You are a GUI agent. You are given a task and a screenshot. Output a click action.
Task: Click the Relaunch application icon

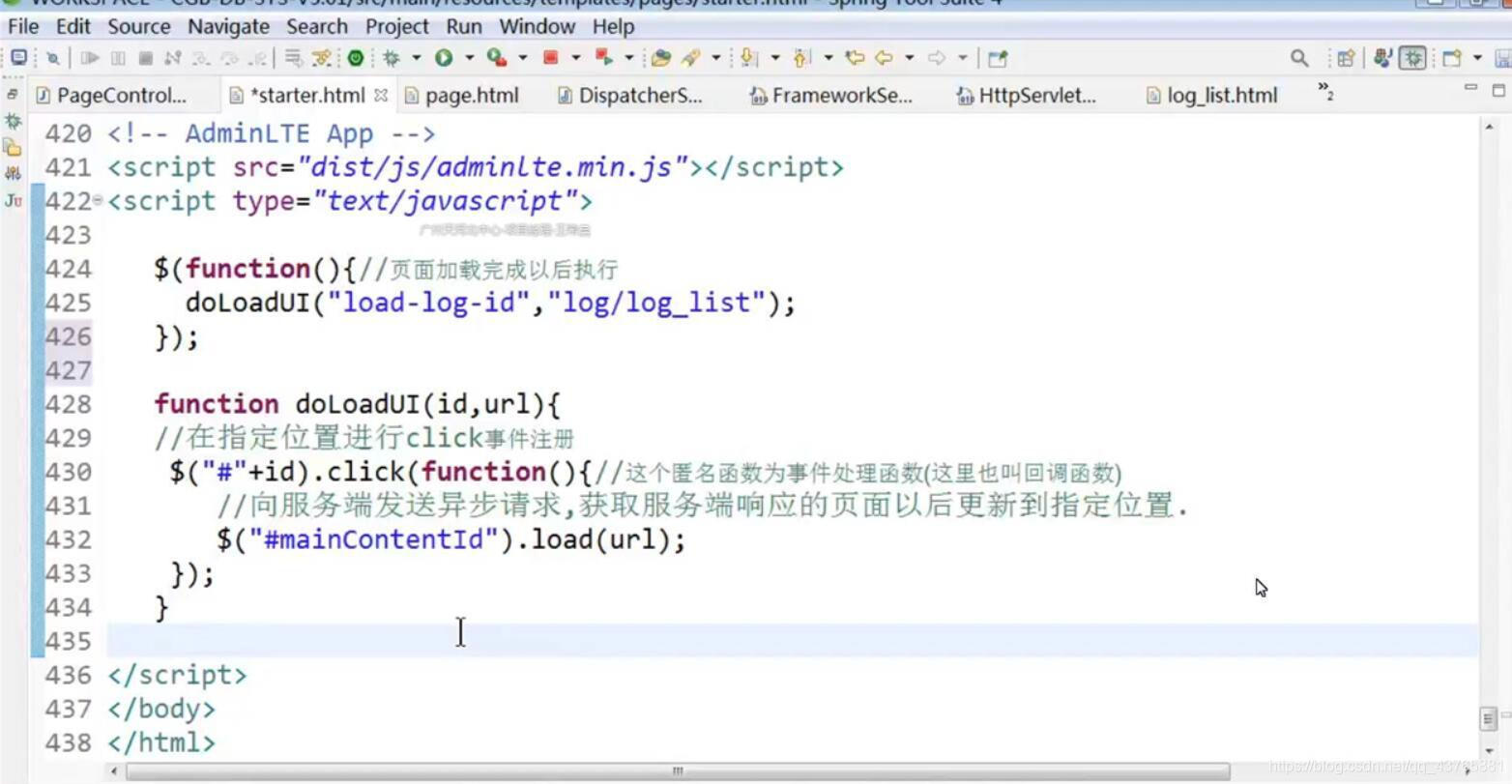pyautogui.click(x=604, y=58)
